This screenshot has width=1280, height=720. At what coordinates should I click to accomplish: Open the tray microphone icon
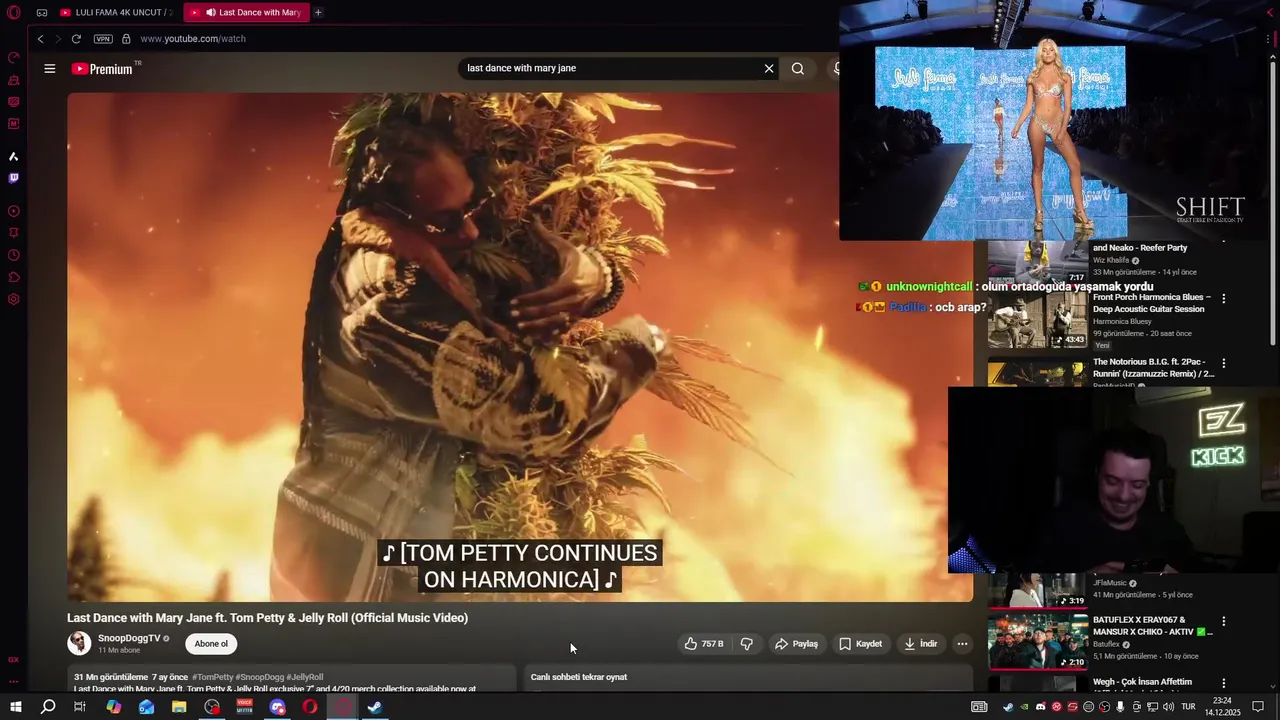tap(1121, 707)
